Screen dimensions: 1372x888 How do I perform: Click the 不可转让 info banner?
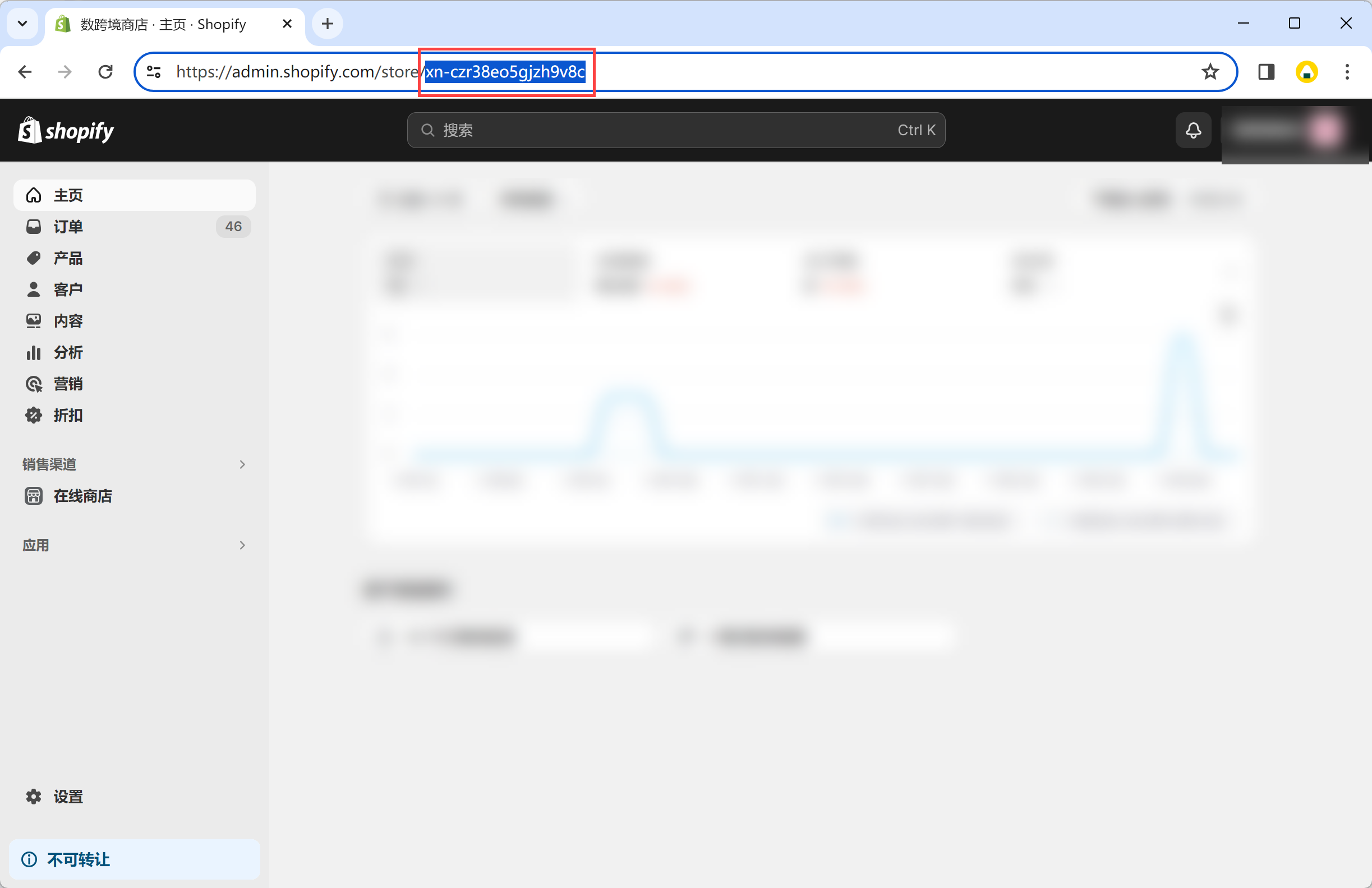tap(134, 859)
